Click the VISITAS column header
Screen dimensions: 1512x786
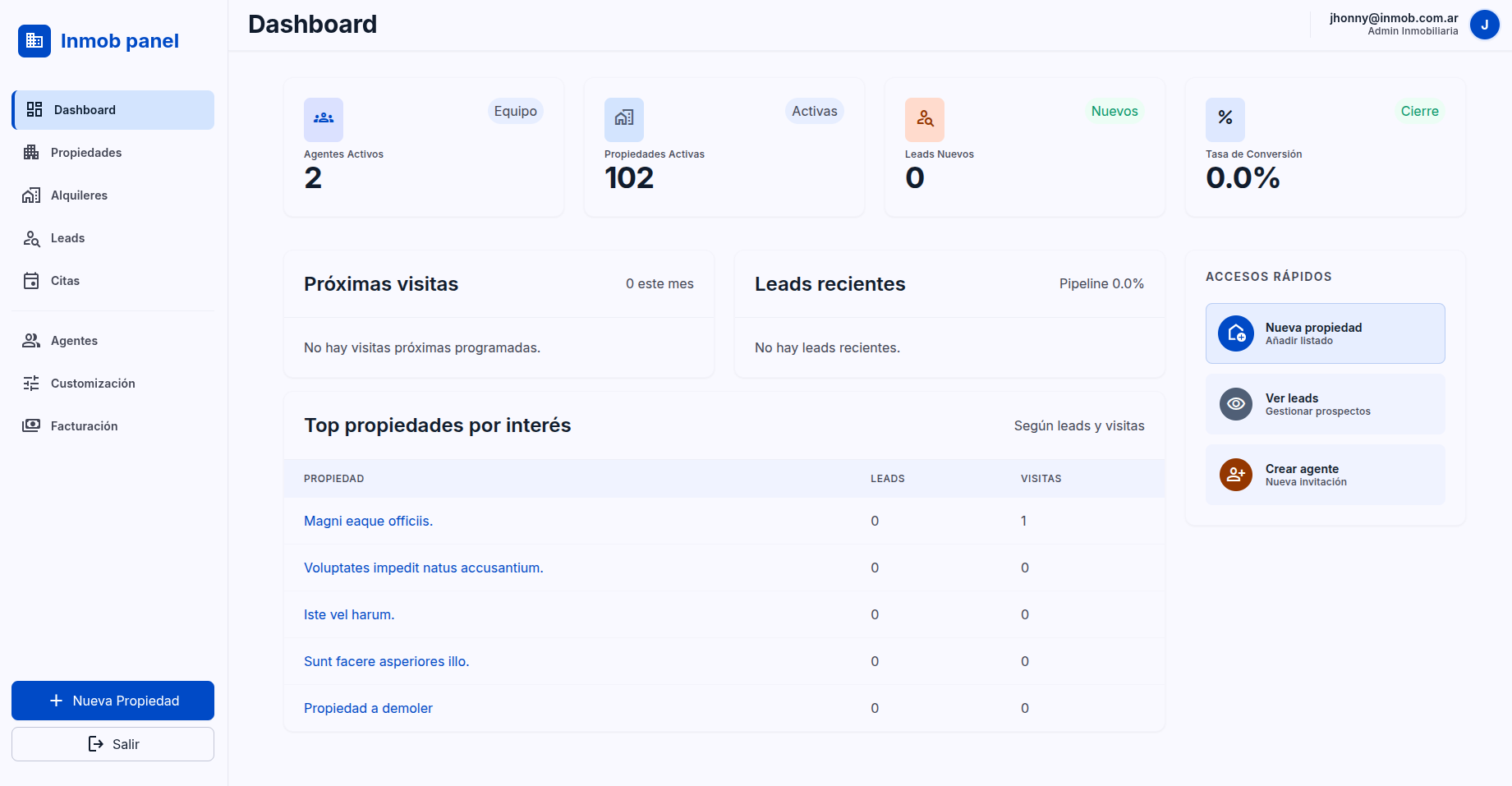[x=1041, y=479]
